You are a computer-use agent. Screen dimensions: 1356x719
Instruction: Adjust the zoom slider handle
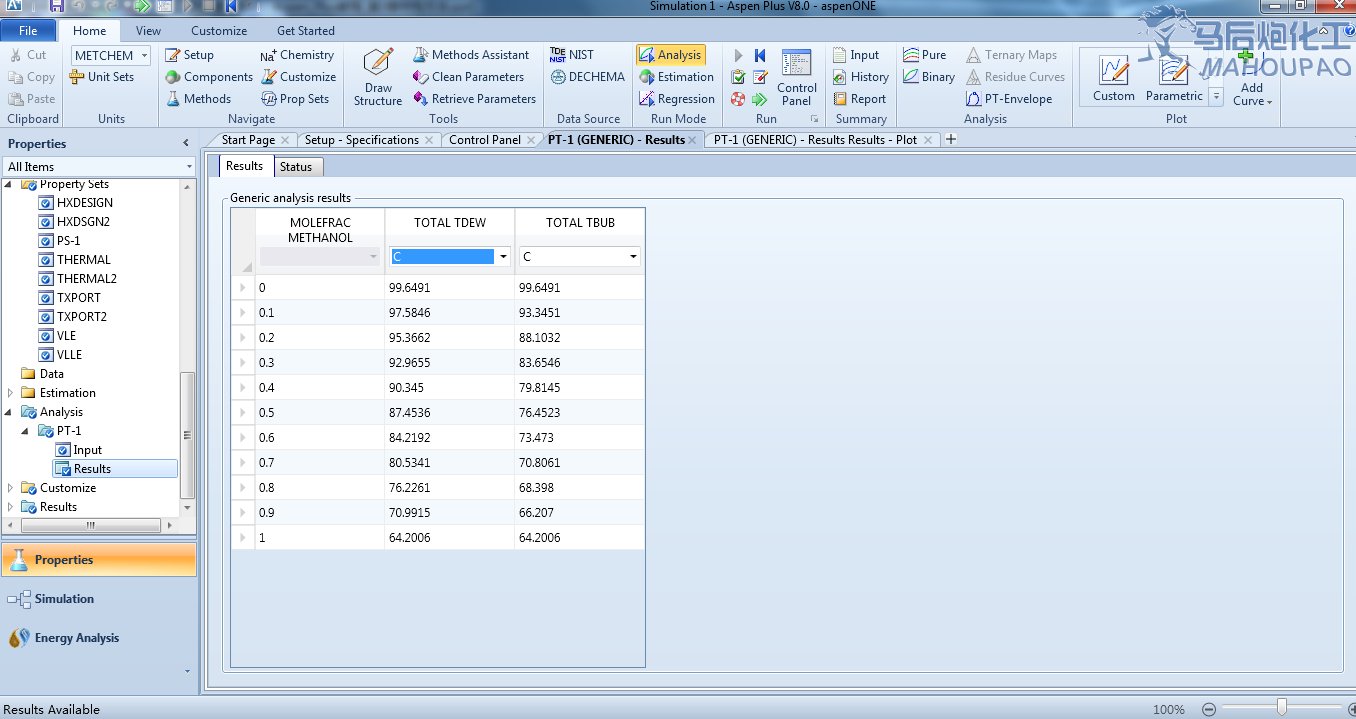point(1281,708)
